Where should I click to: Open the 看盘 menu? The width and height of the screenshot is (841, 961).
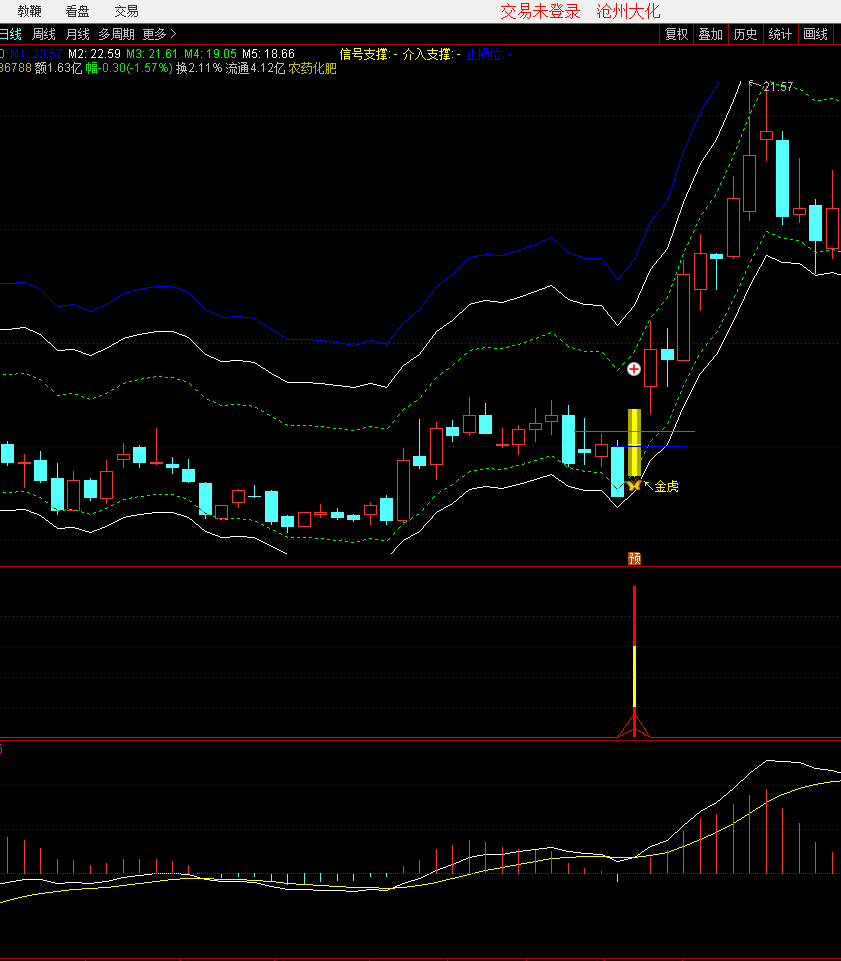pos(77,11)
